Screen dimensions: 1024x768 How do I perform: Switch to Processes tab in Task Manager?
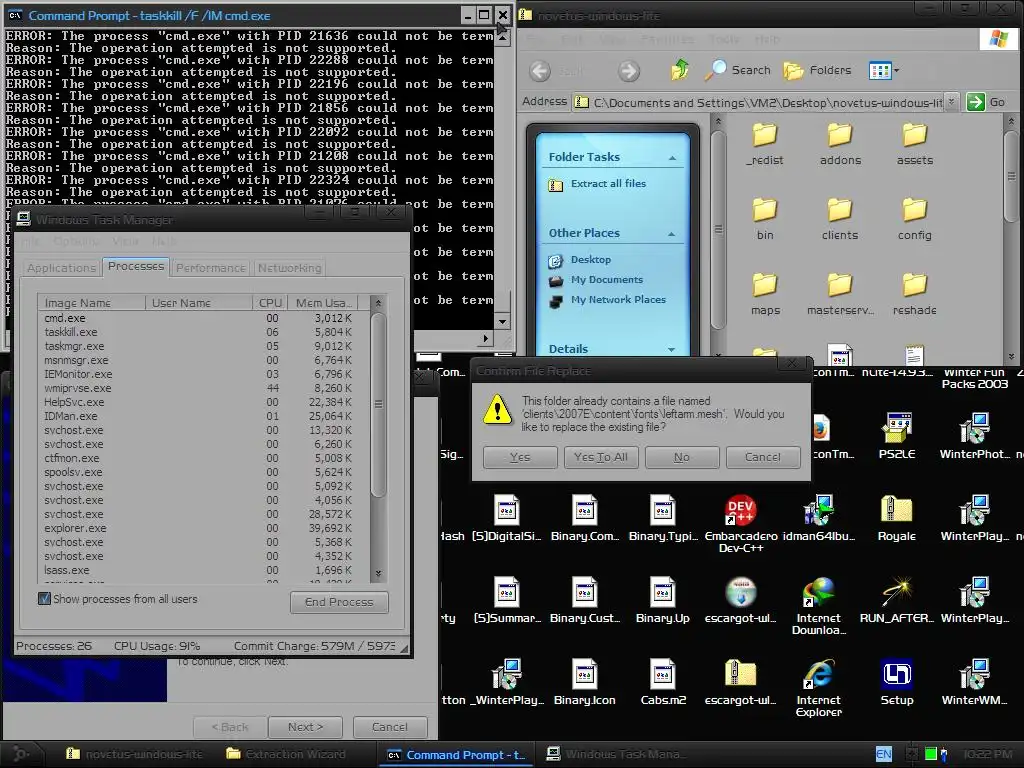(136, 266)
